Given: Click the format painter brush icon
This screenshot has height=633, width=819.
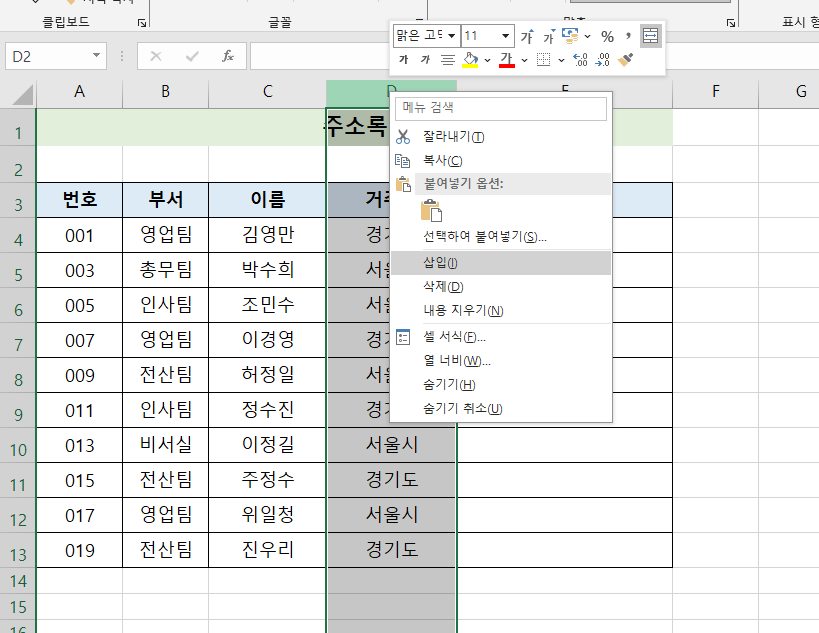Looking at the screenshot, I should 625,60.
